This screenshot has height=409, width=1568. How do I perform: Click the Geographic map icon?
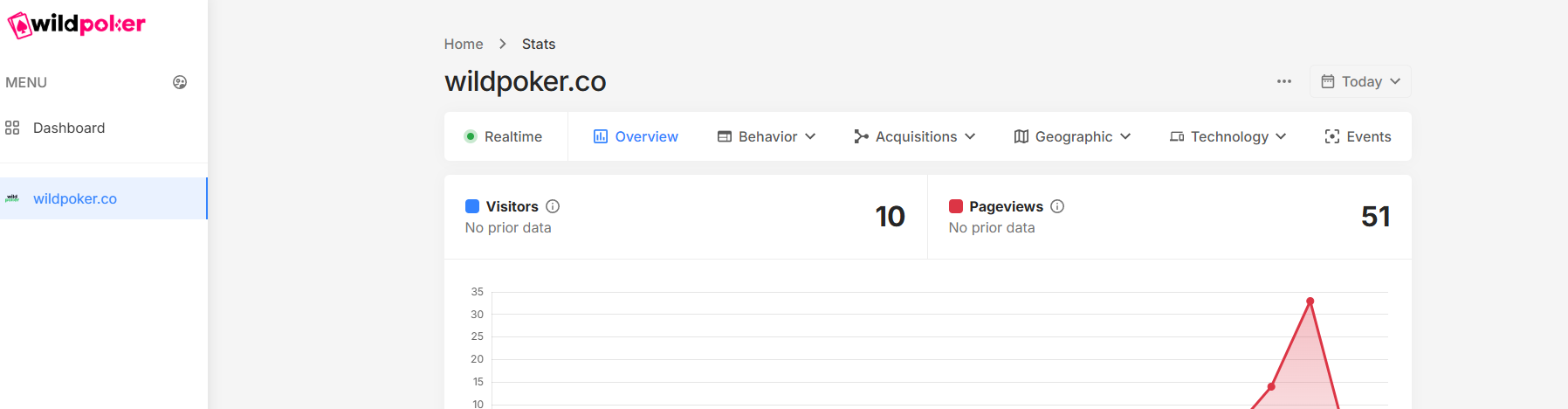tap(1021, 136)
